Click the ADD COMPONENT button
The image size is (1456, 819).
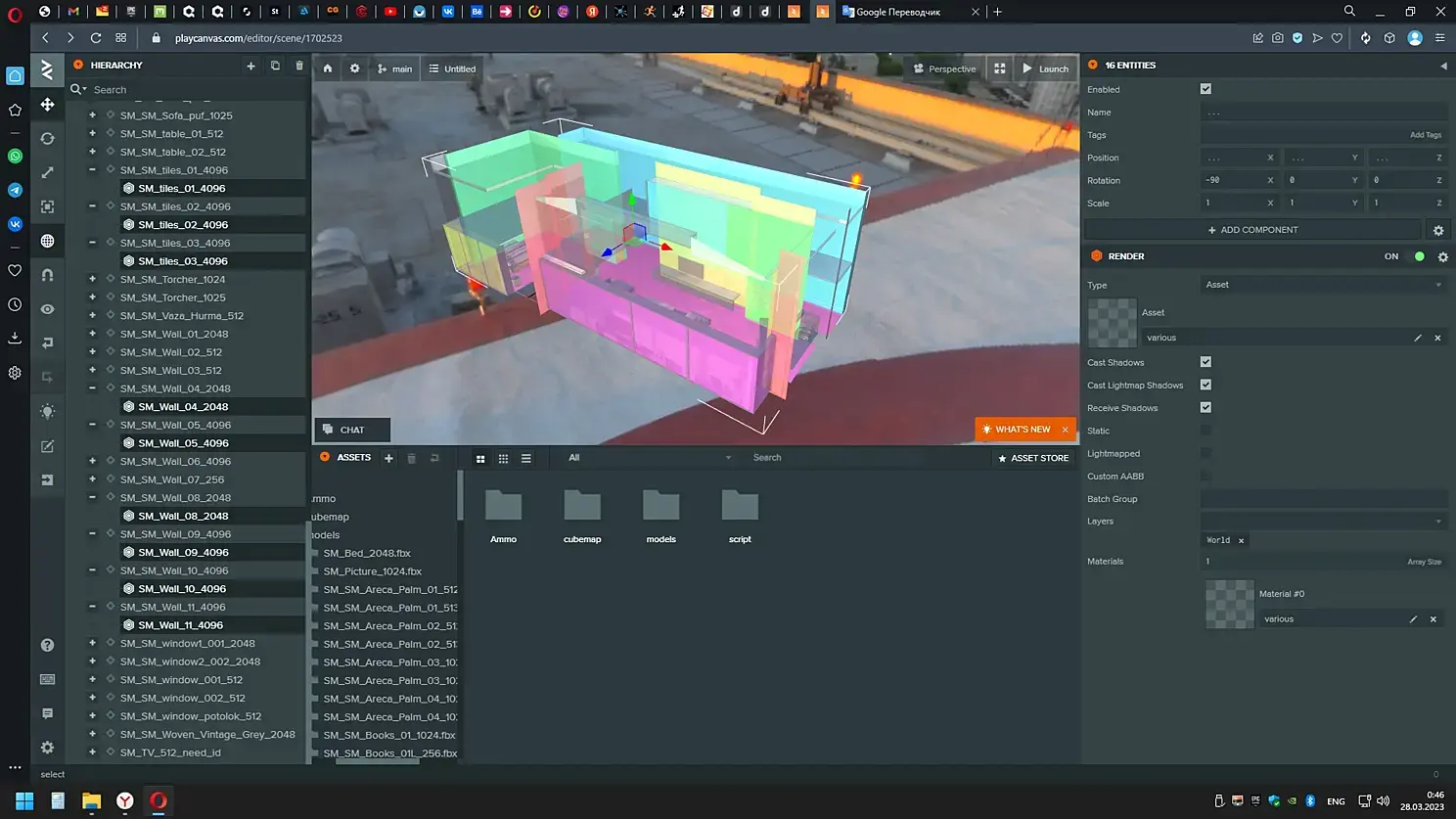pos(1252,230)
